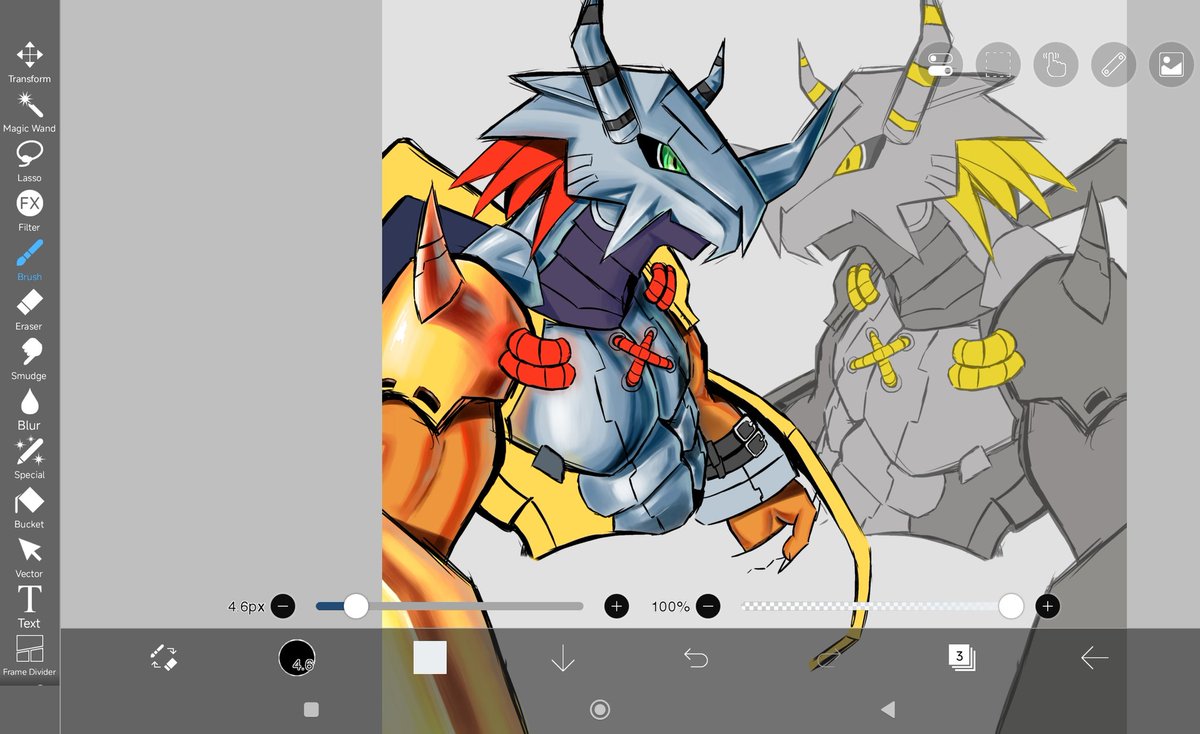Select the Vector tool
Viewport: 1200px width, 734px height.
click(x=29, y=557)
